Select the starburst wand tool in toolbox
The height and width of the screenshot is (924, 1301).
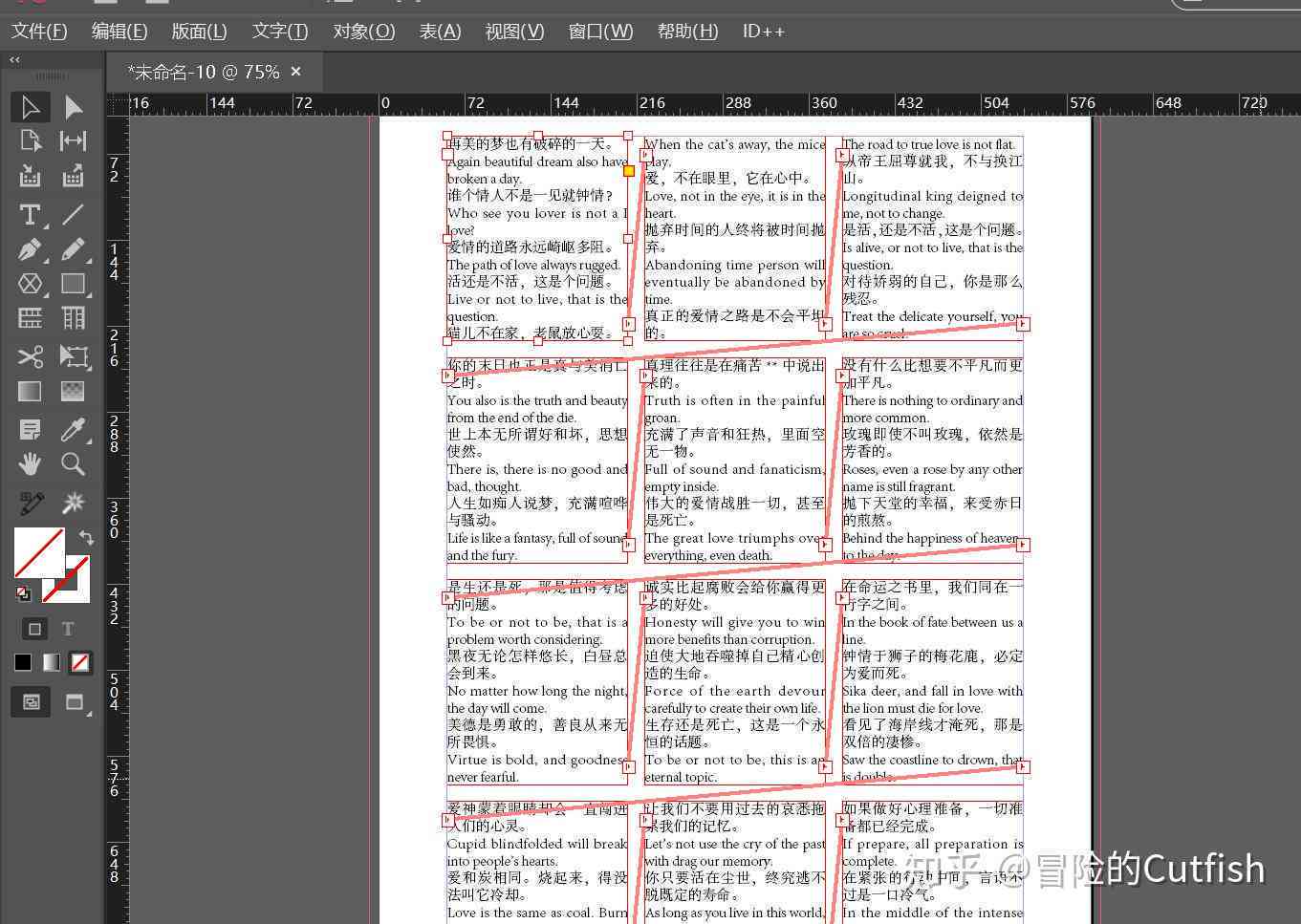(x=74, y=503)
